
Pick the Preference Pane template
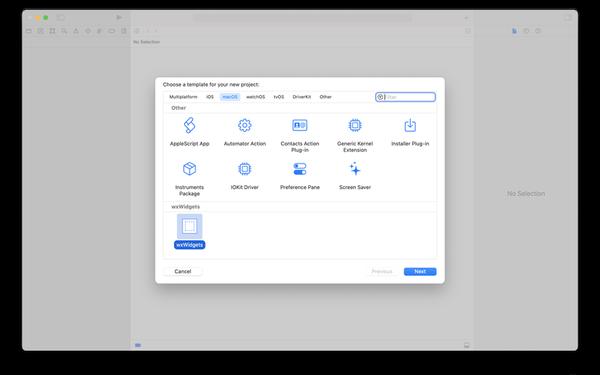tap(300, 176)
